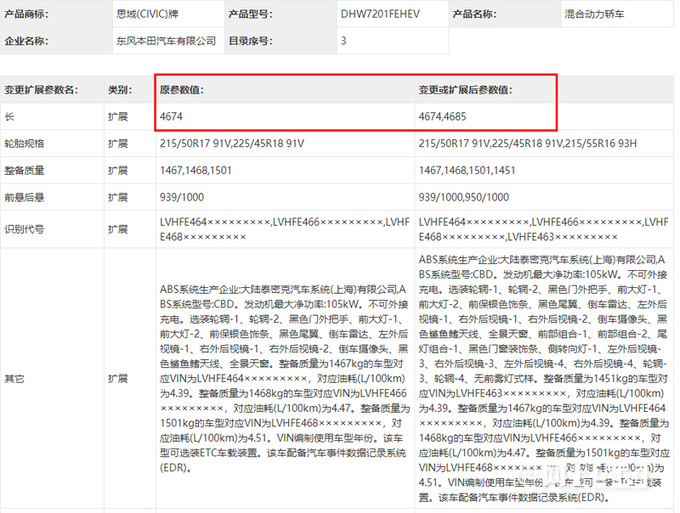Click catalog number value 3
Viewport: 680px width, 513px height.
click(343, 41)
